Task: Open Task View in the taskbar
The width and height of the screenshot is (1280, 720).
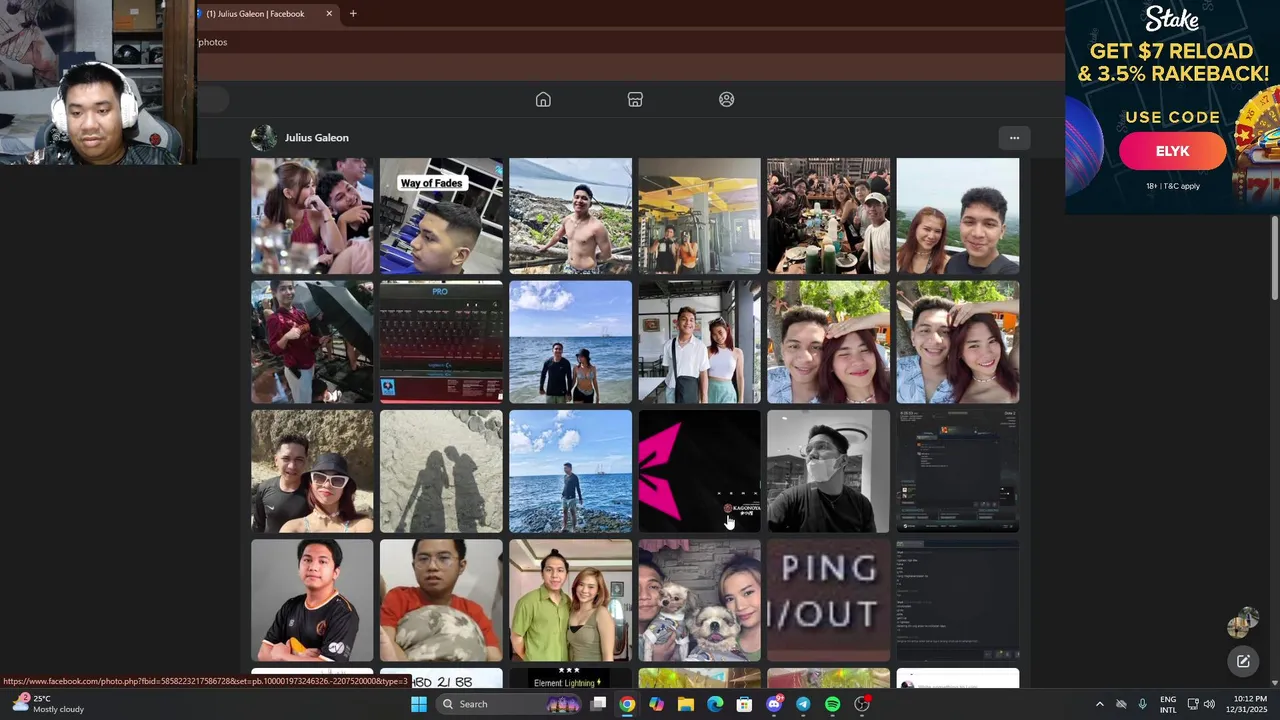Action: coord(598,704)
